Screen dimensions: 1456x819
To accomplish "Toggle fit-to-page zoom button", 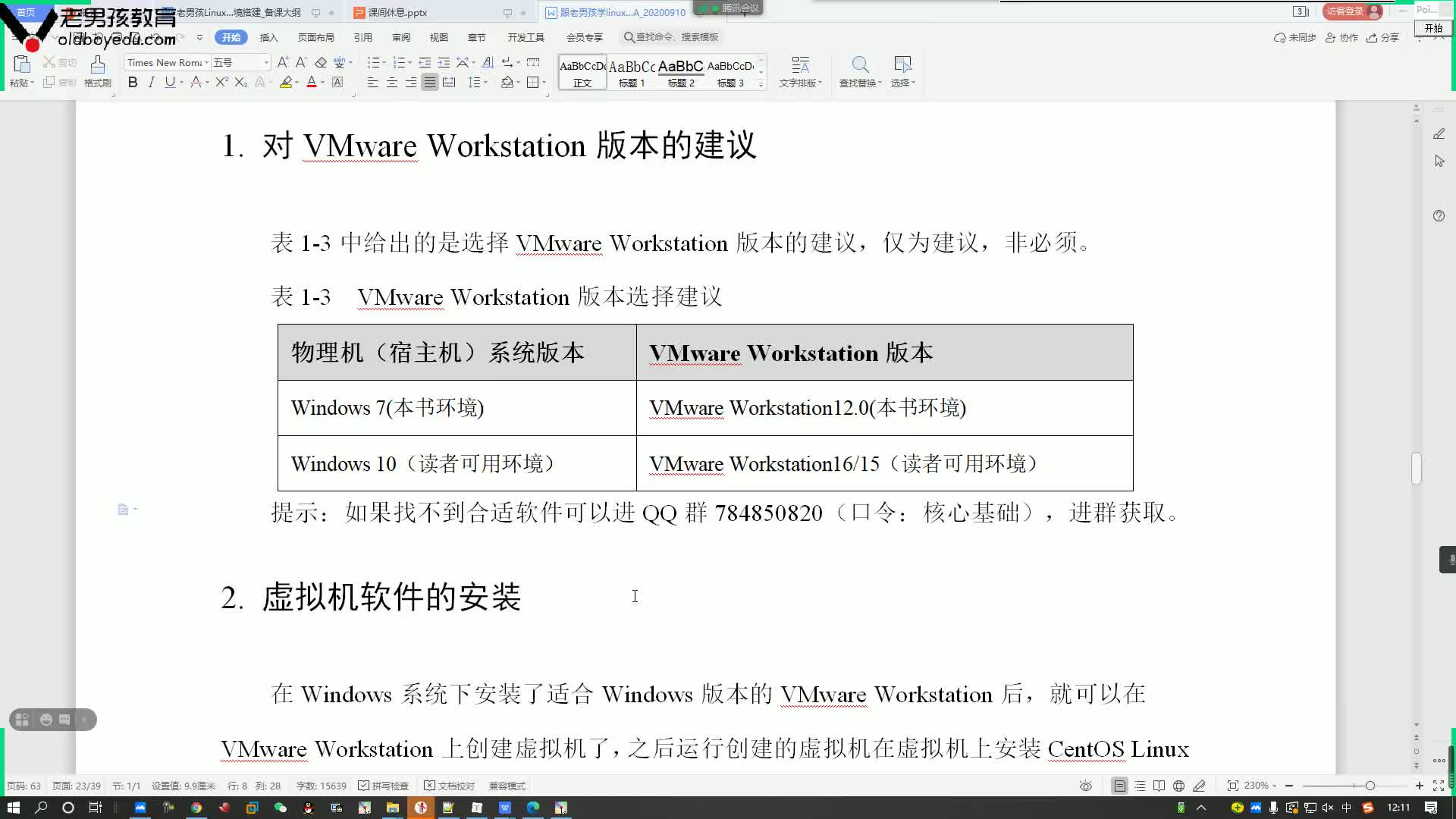I will pos(1232,786).
